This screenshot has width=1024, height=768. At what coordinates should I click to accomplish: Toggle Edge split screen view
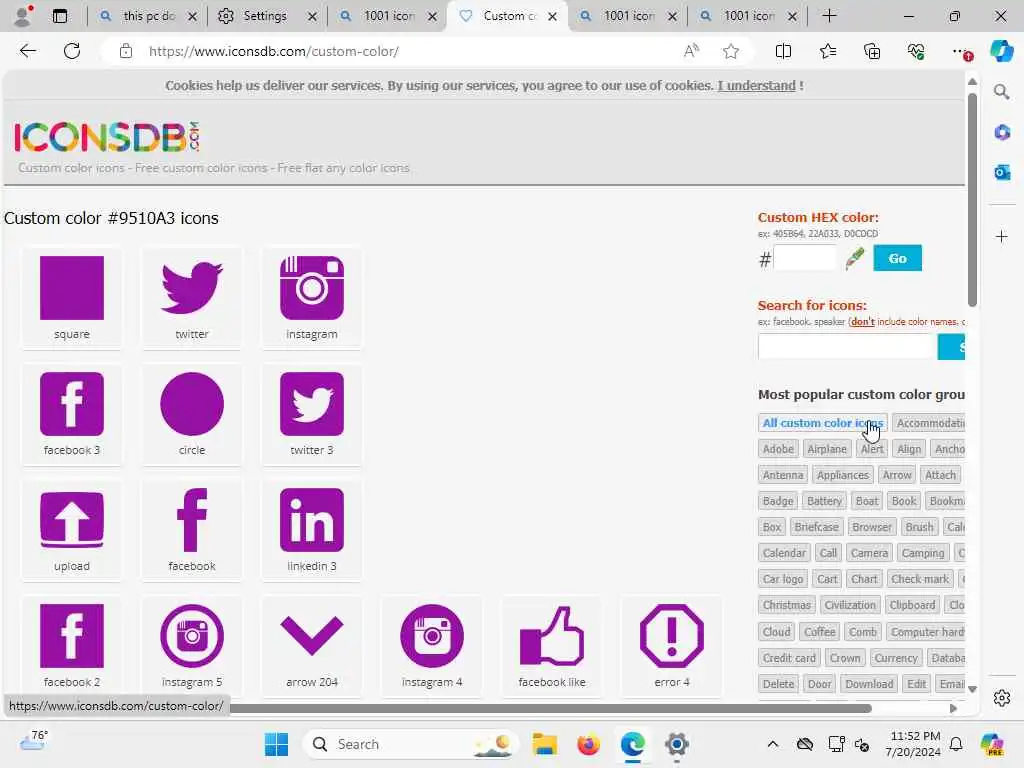[783, 51]
